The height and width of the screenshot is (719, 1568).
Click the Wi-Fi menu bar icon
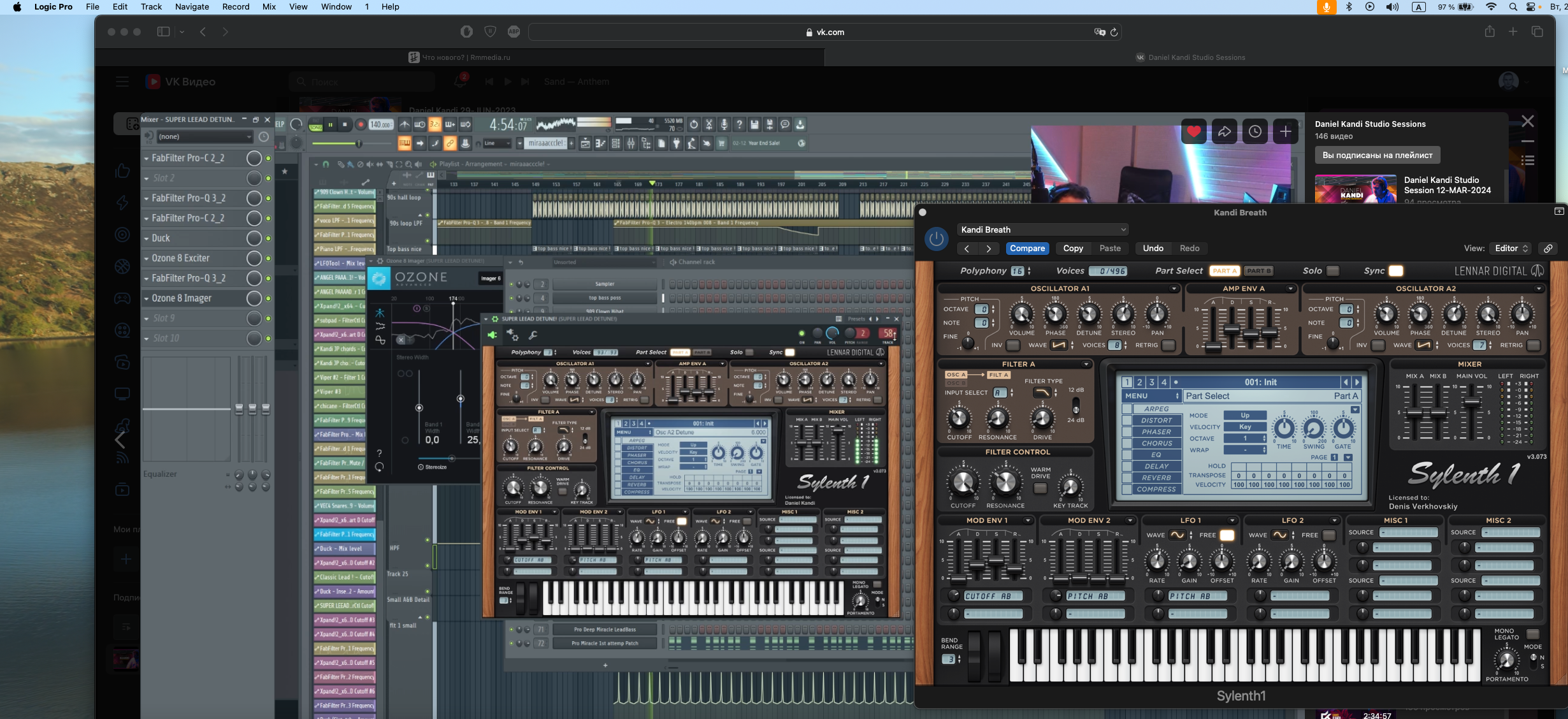tap(1491, 7)
